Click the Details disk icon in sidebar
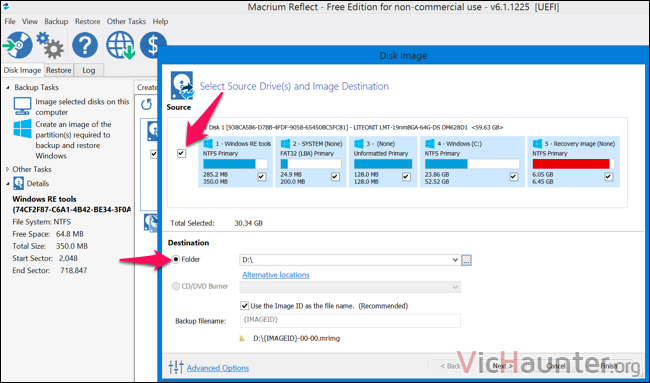Image resolution: width=650 pixels, height=383 pixels. pyautogui.click(x=19, y=183)
